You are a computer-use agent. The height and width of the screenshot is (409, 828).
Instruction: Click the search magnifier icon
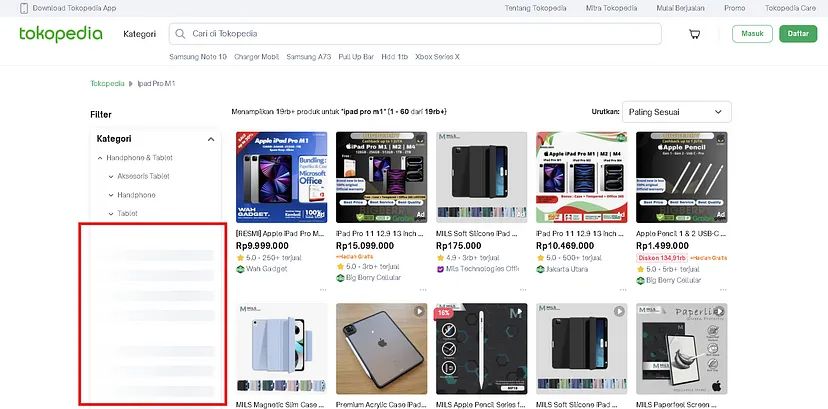pyautogui.click(x=180, y=34)
